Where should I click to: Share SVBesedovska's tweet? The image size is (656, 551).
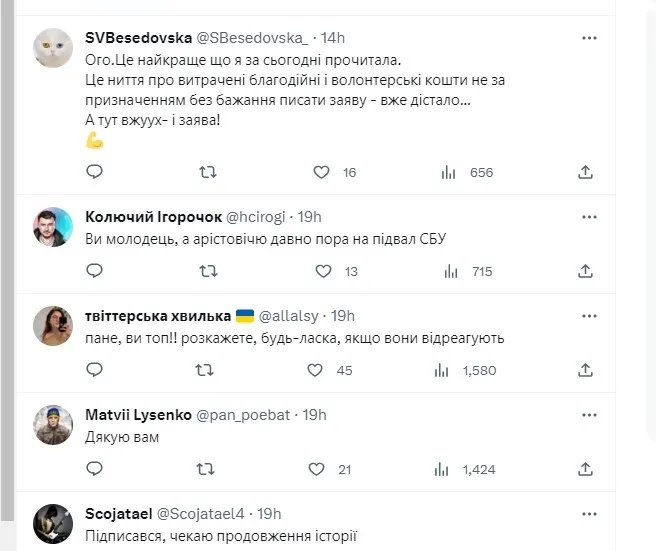[586, 172]
